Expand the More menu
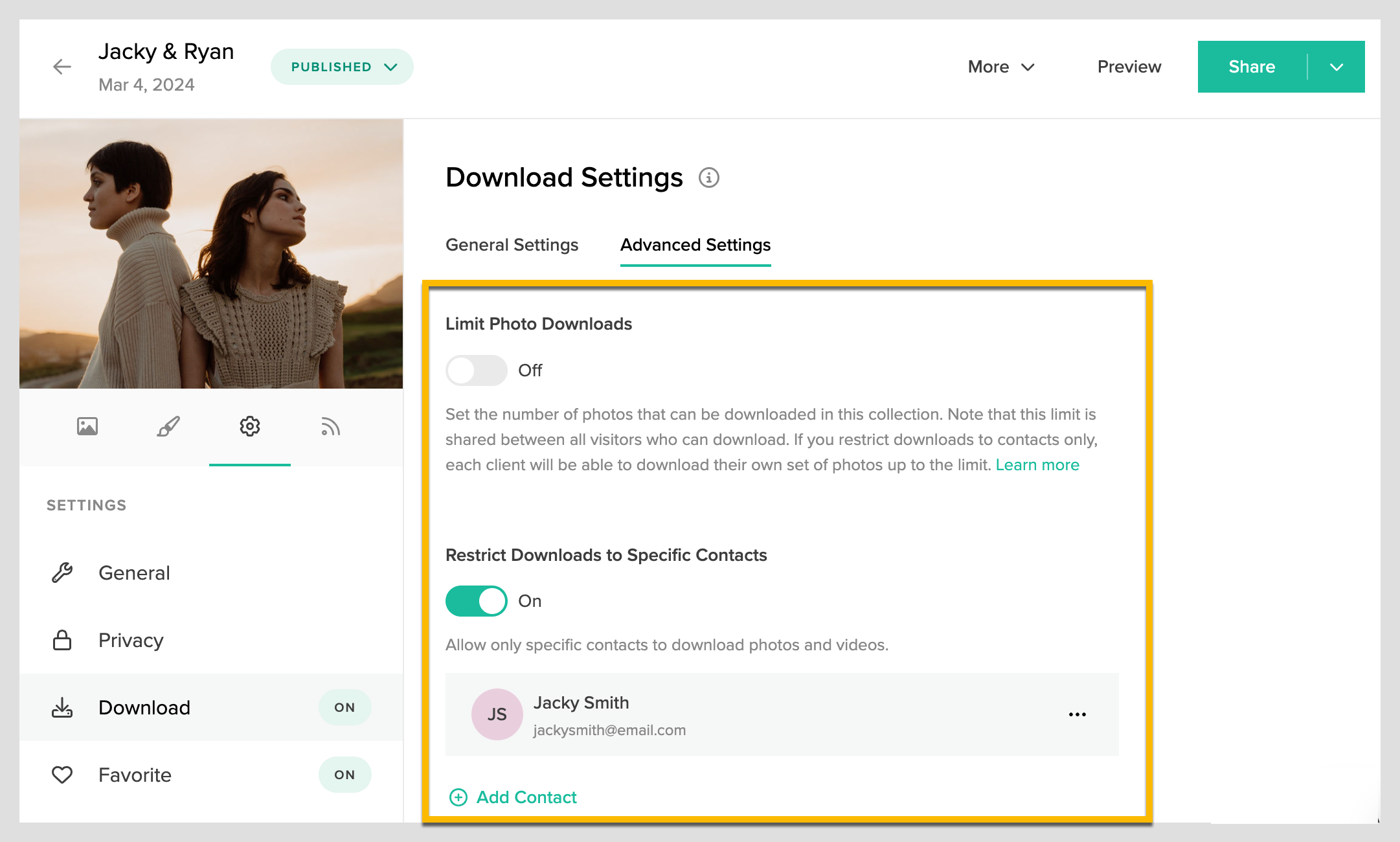This screenshot has width=1400, height=842. [1001, 67]
